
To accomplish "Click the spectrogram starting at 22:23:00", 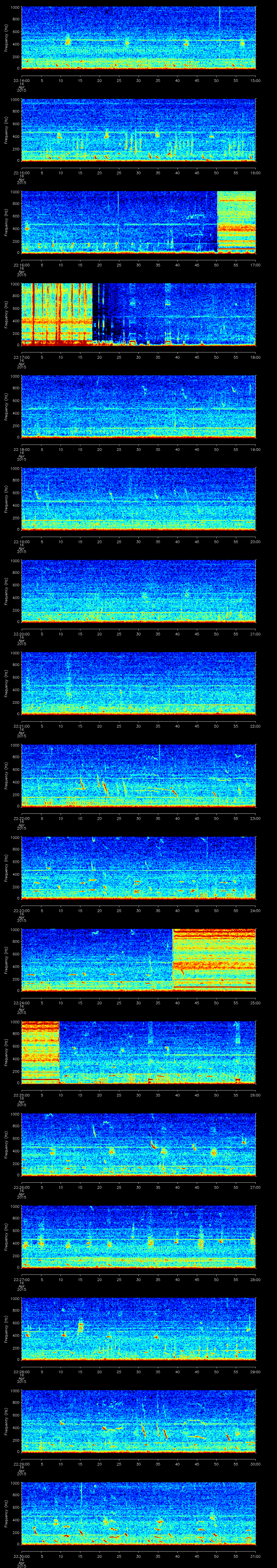I will click(138, 868).
